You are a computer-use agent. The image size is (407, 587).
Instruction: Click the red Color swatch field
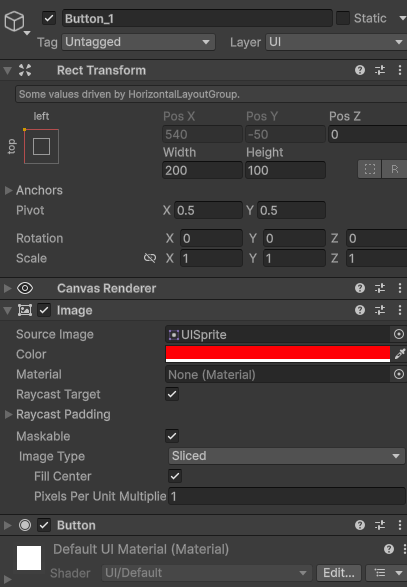277,354
